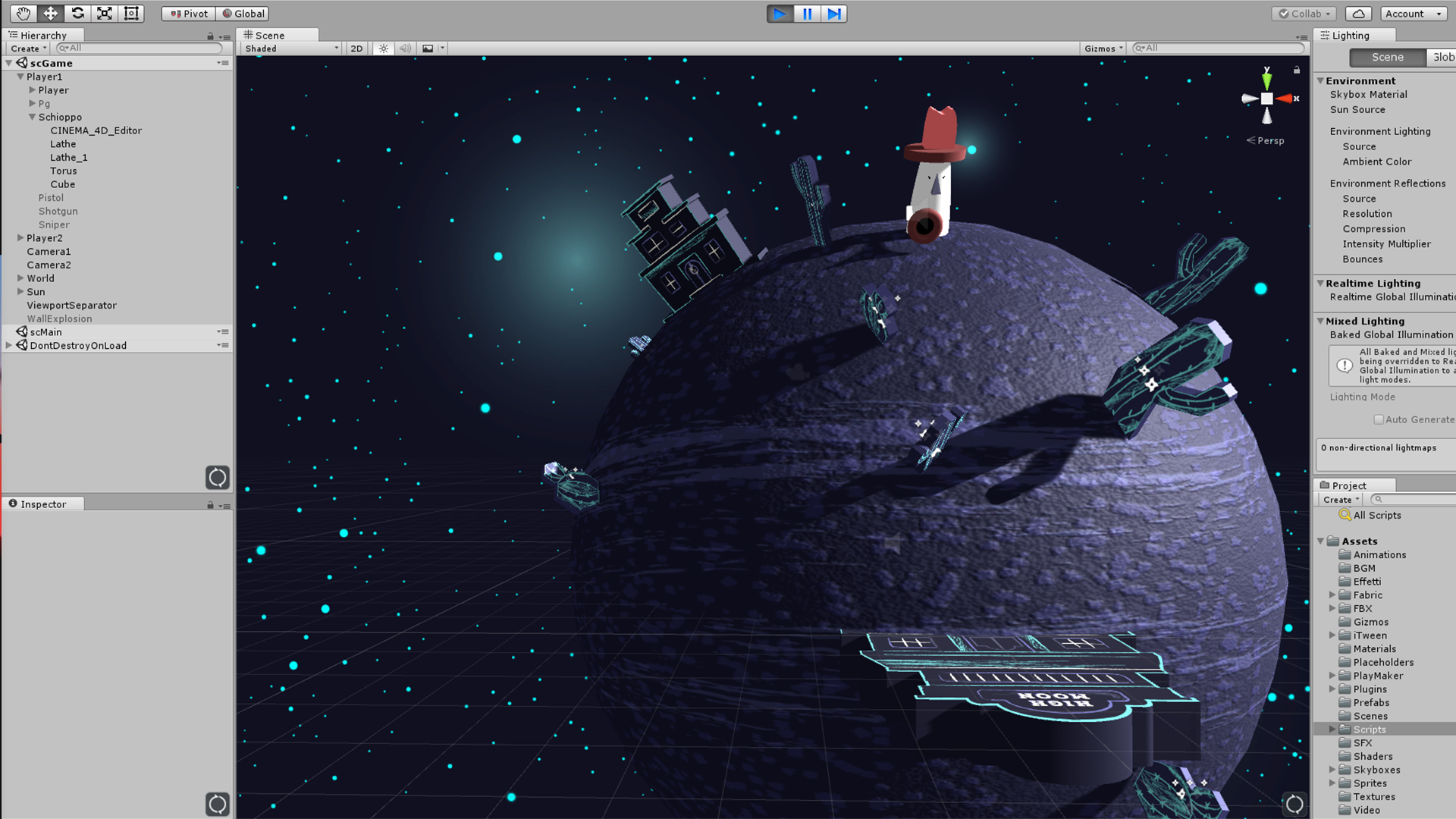Toggle Global handle rotation
Screen dimensions: 1456x819
(243, 14)
